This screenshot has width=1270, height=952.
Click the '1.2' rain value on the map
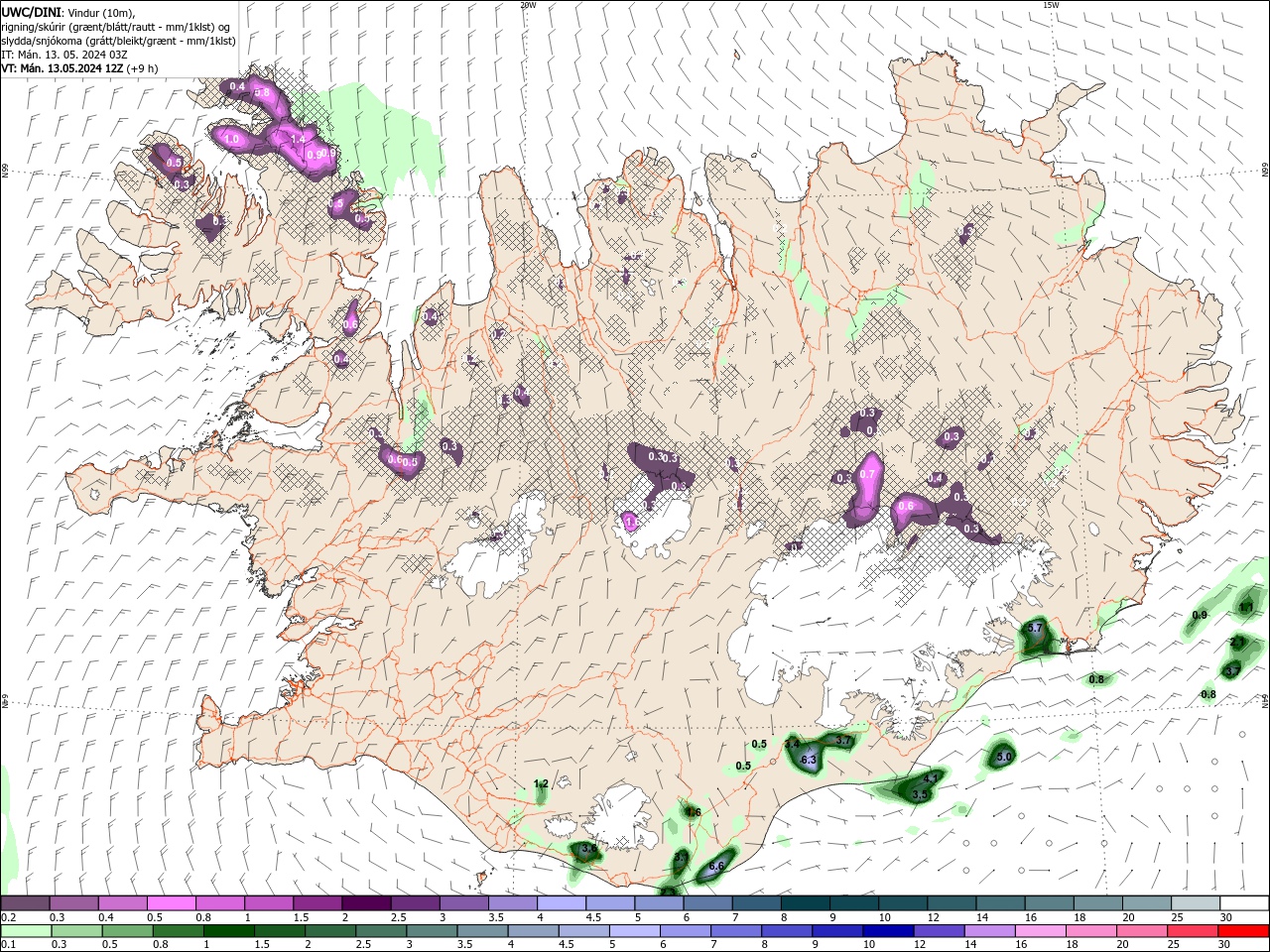pos(541,784)
